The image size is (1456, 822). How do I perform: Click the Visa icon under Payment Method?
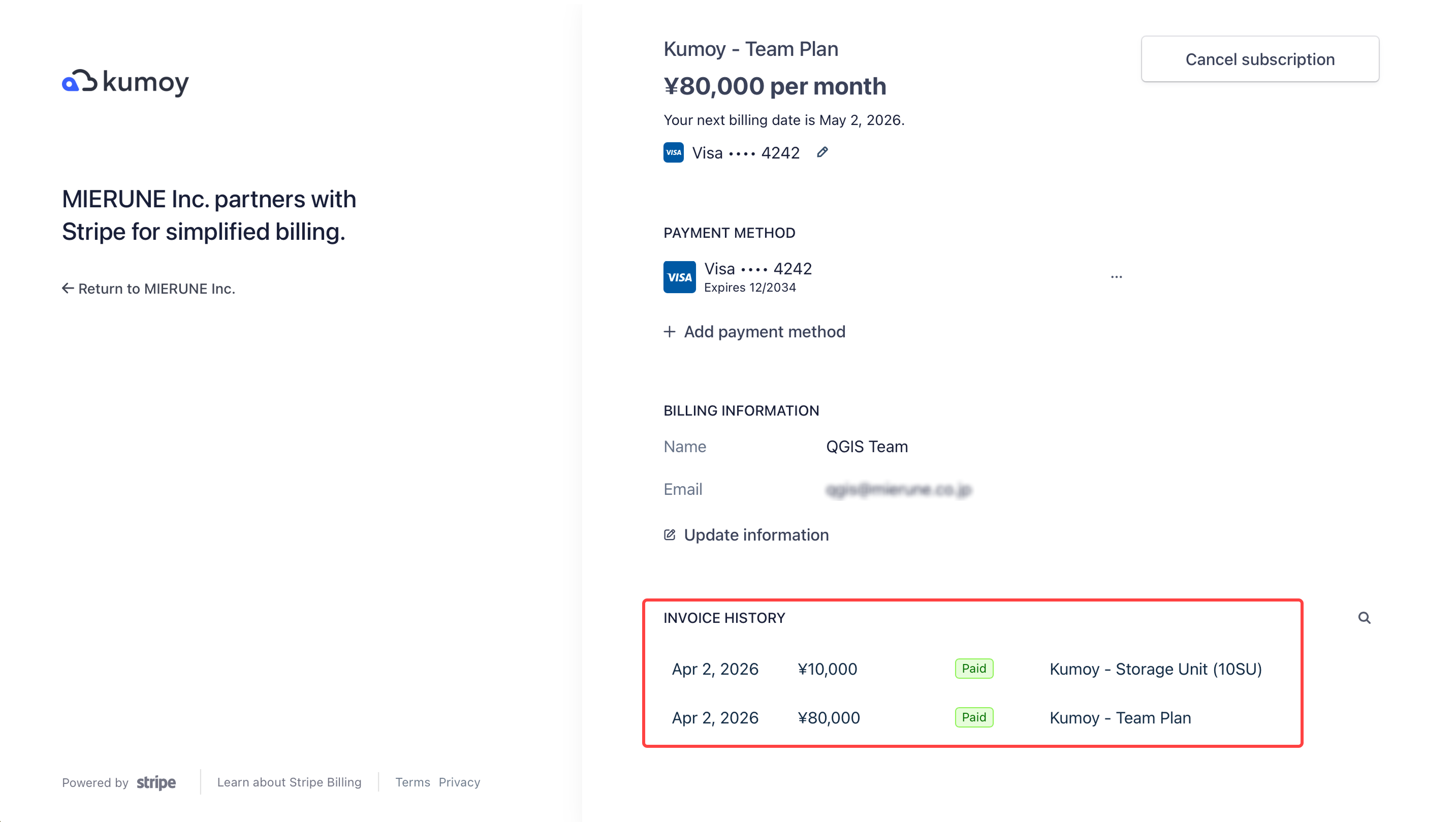[x=679, y=276]
